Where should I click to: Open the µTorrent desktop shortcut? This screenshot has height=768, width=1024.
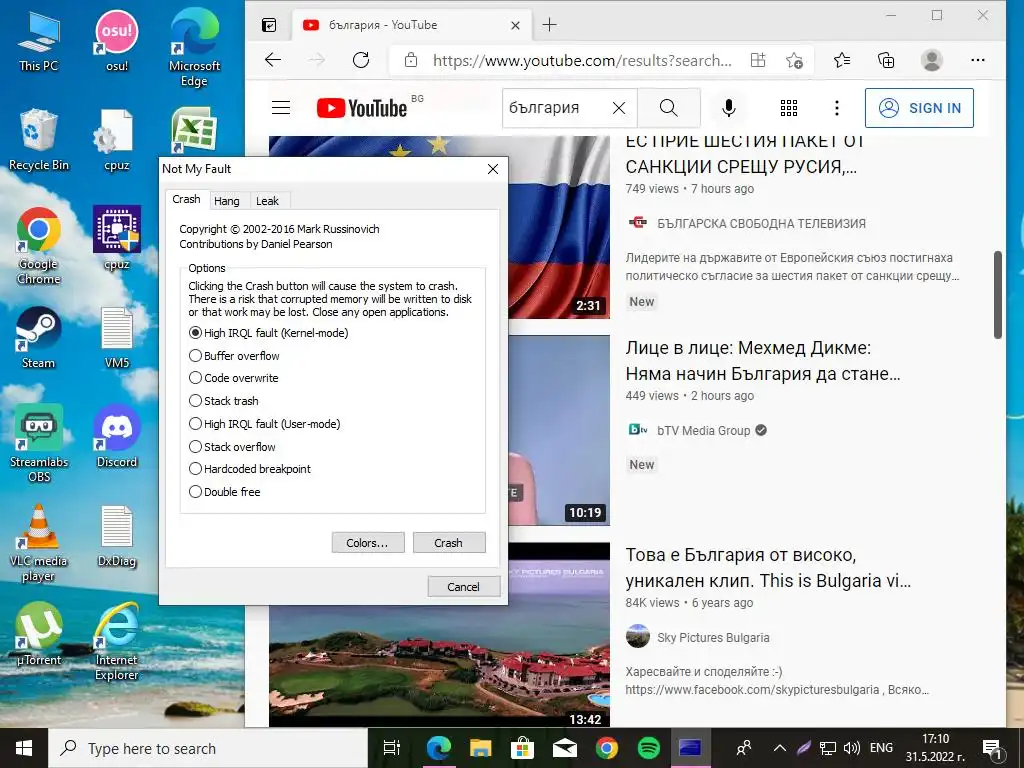[x=39, y=635]
